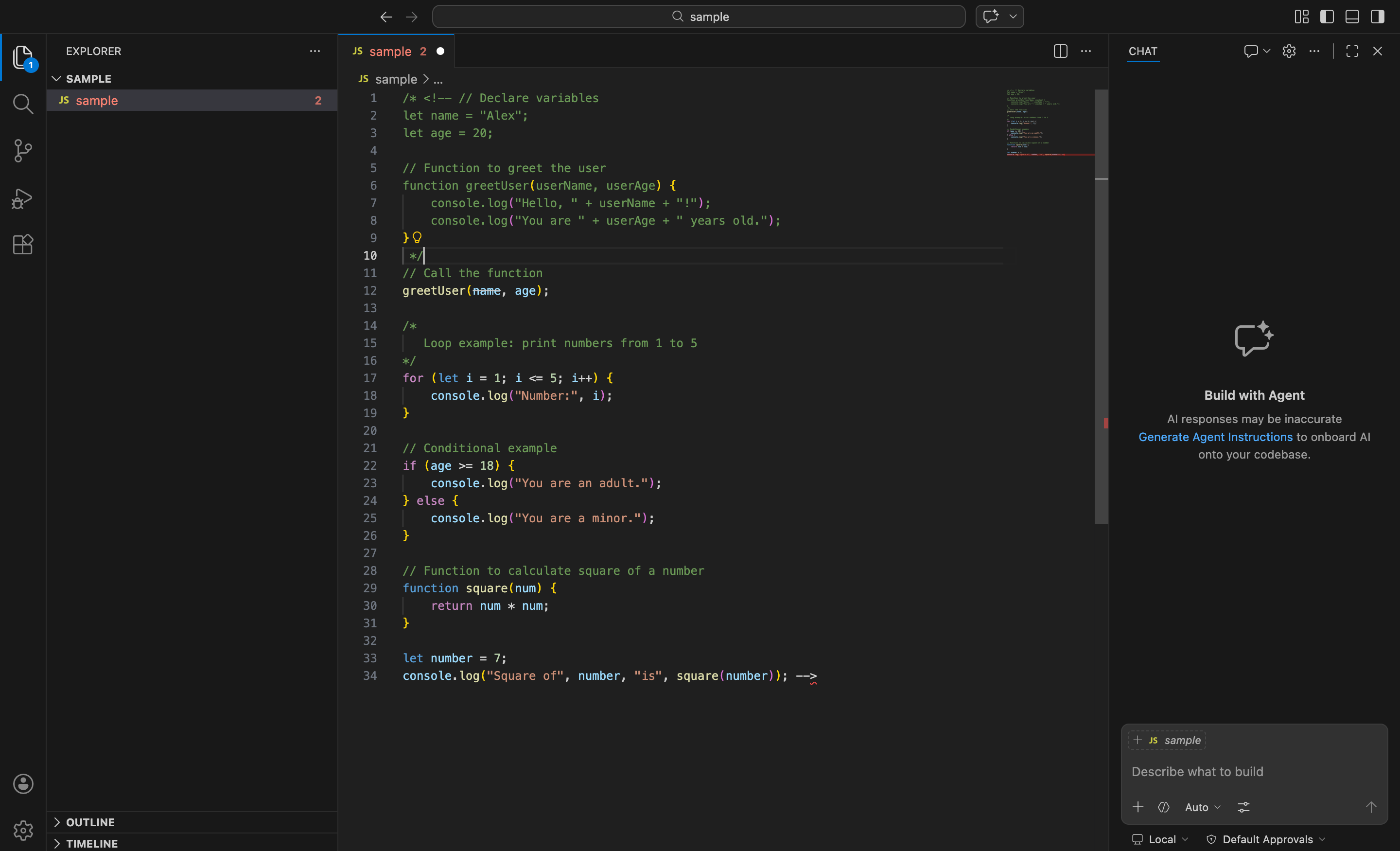Expand the TIMELINE section
The height and width of the screenshot is (851, 1400).
(x=91, y=843)
